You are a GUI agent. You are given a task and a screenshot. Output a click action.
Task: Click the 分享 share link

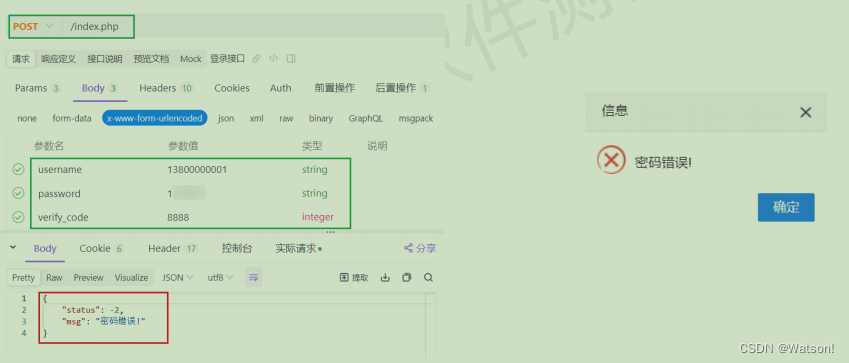pos(420,249)
